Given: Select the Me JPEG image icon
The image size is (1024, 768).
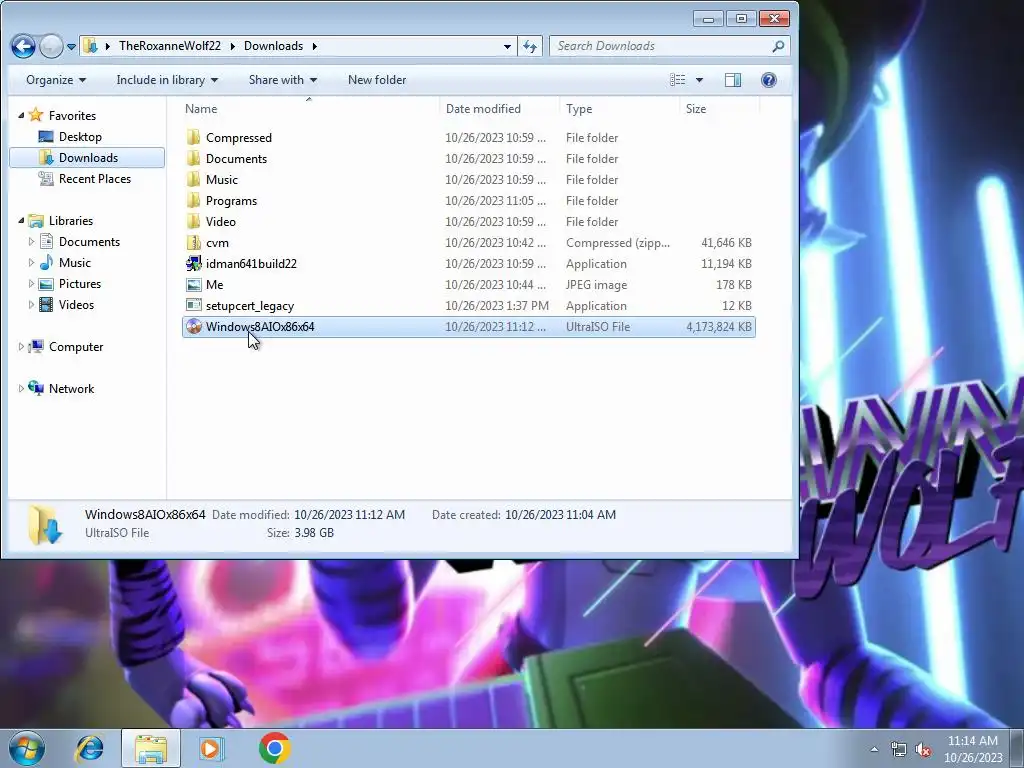Looking at the screenshot, I should 193,285.
